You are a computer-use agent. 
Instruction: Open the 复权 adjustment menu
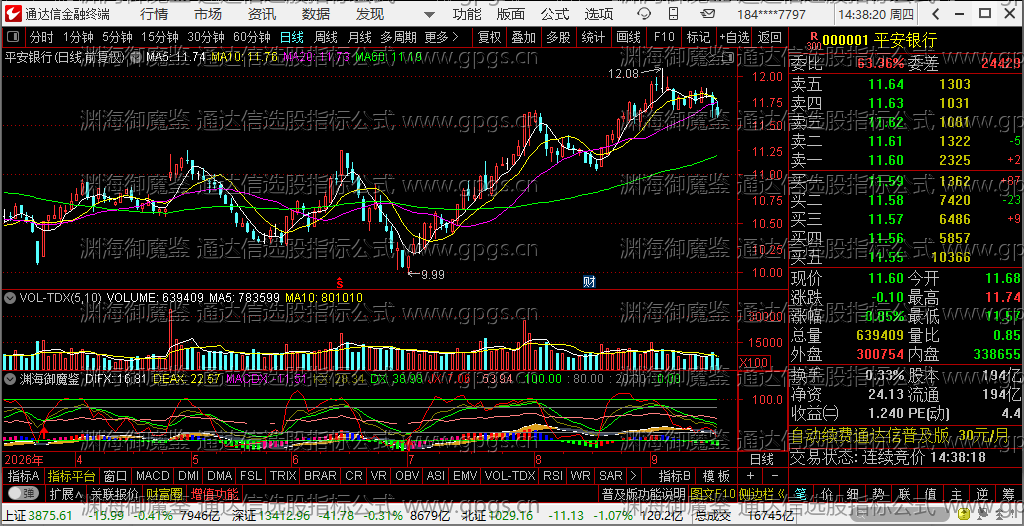point(489,37)
